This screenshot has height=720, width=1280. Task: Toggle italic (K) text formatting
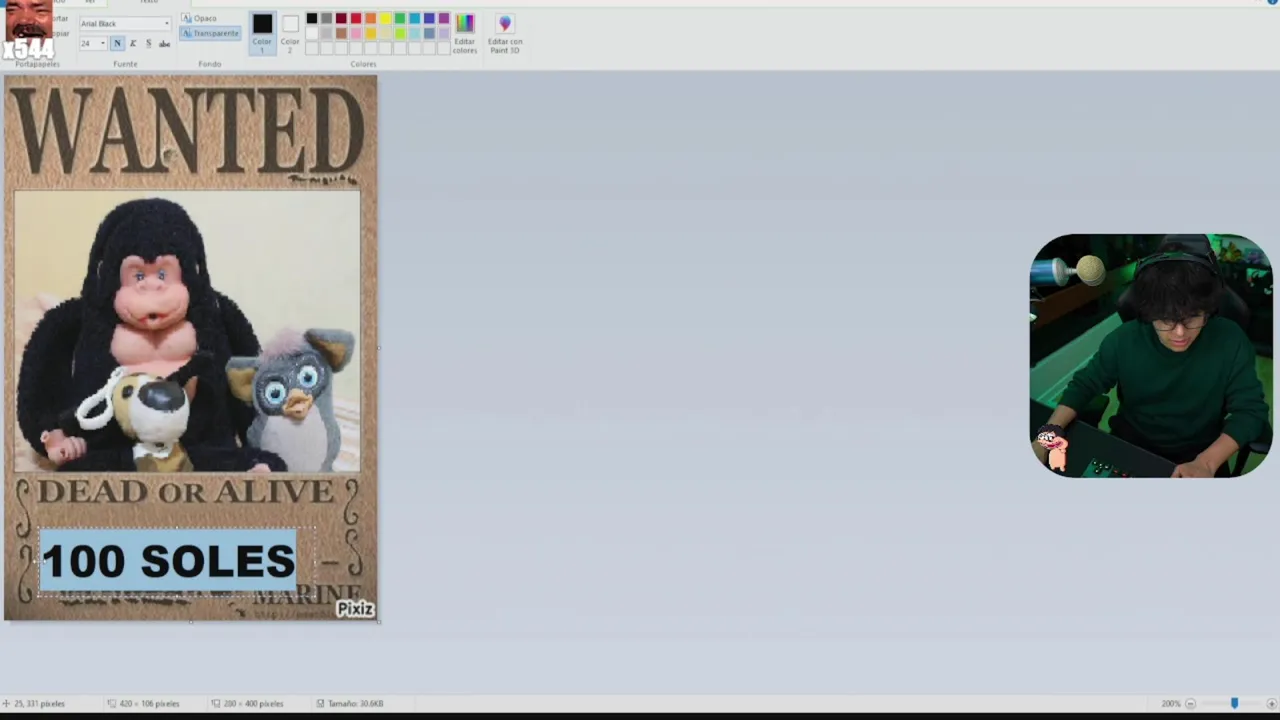click(x=133, y=43)
